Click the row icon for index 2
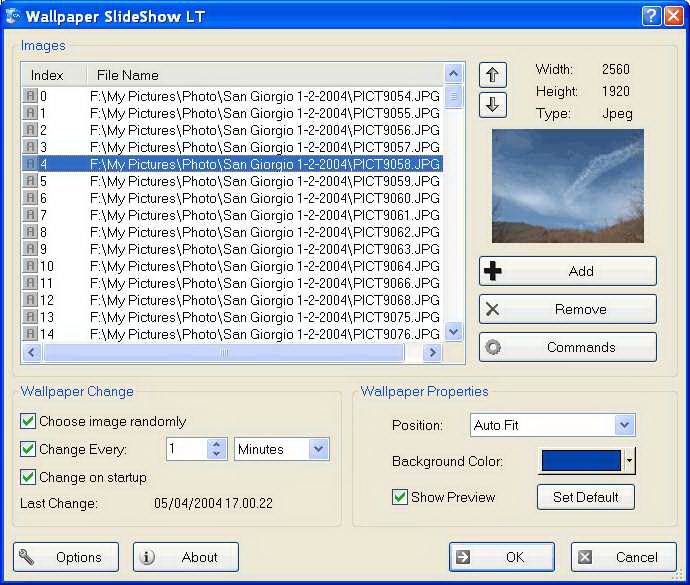 pyautogui.click(x=30, y=130)
